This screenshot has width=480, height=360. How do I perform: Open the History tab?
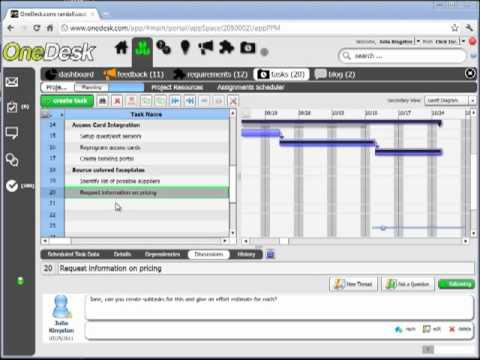(x=246, y=254)
